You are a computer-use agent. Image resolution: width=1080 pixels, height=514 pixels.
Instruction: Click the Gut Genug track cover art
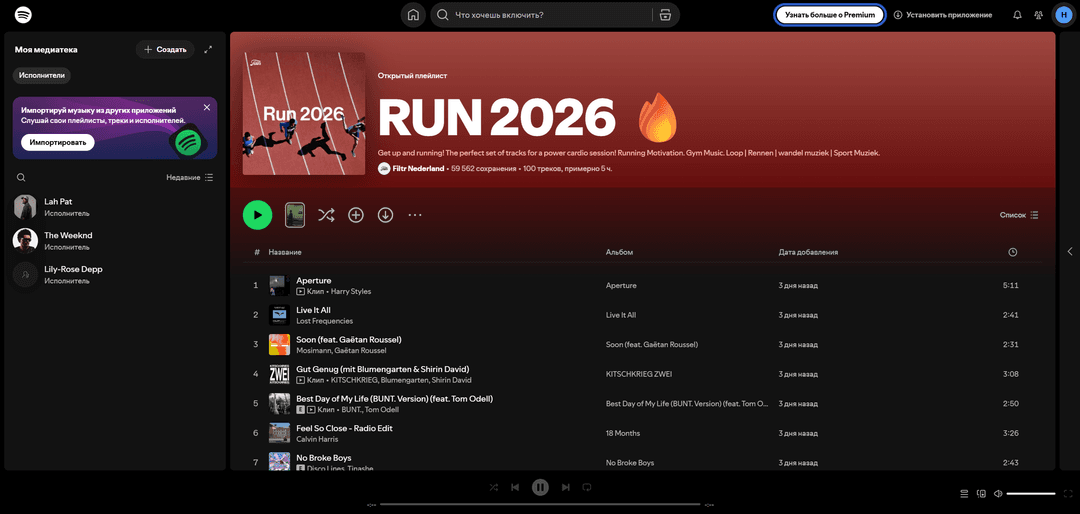[279, 374]
